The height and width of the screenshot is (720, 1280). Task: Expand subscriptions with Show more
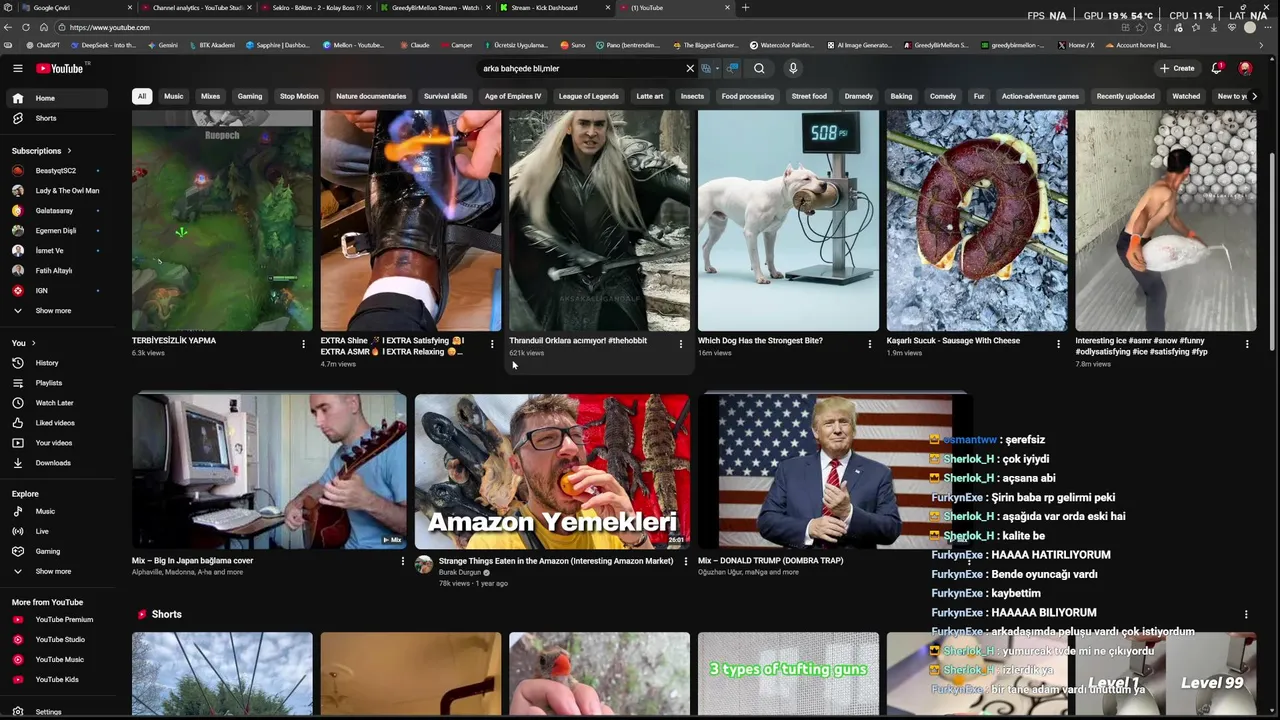click(59, 311)
